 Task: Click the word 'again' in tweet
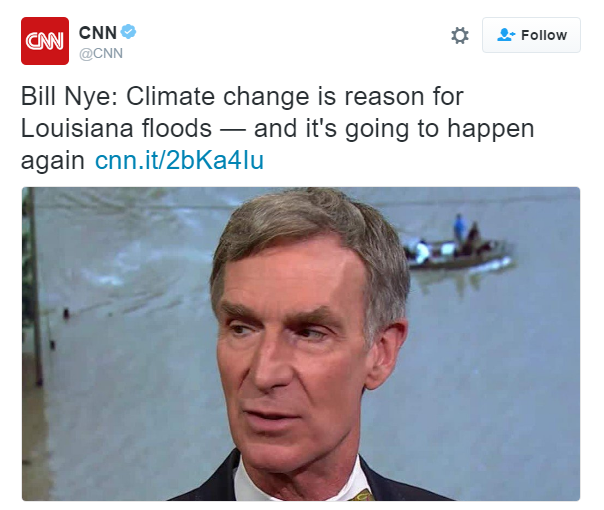[x=52, y=161]
